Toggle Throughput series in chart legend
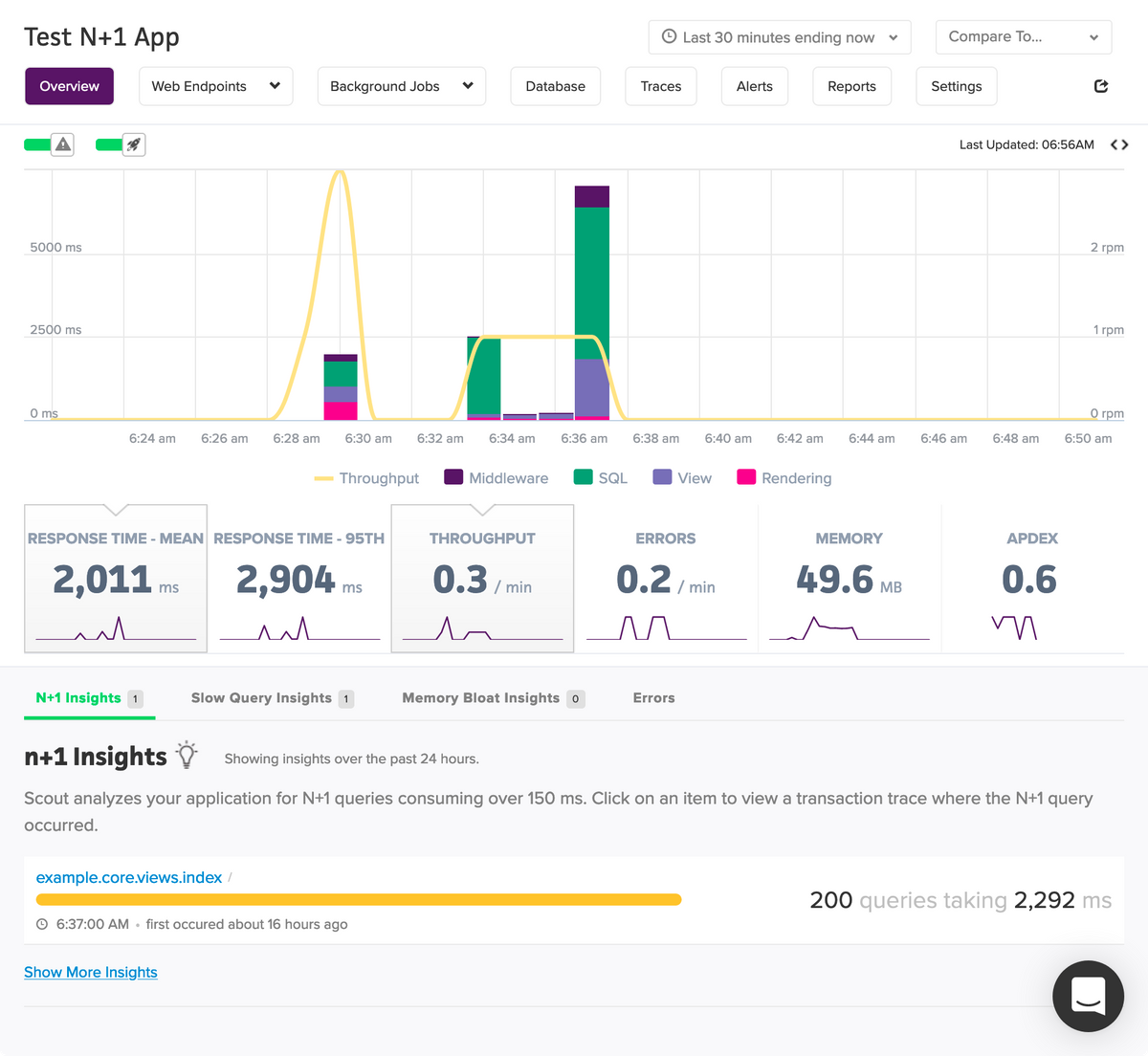This screenshot has height=1056, width=1148. point(366,478)
